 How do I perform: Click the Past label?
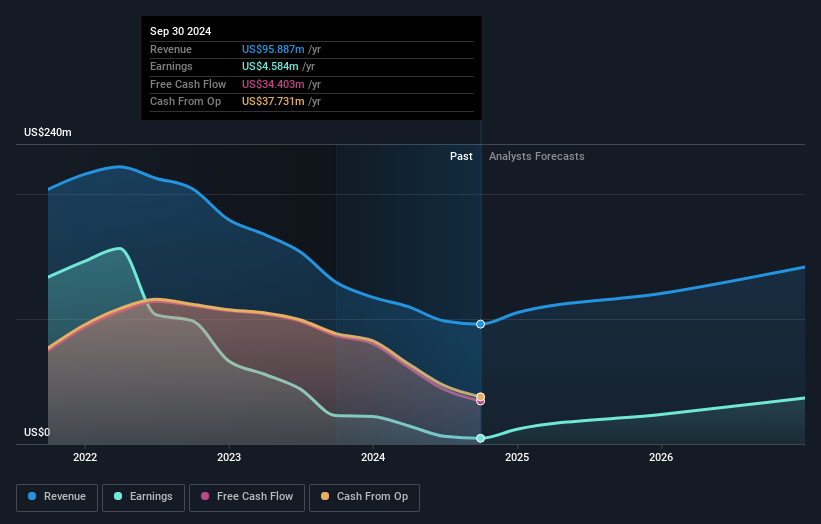tap(461, 156)
